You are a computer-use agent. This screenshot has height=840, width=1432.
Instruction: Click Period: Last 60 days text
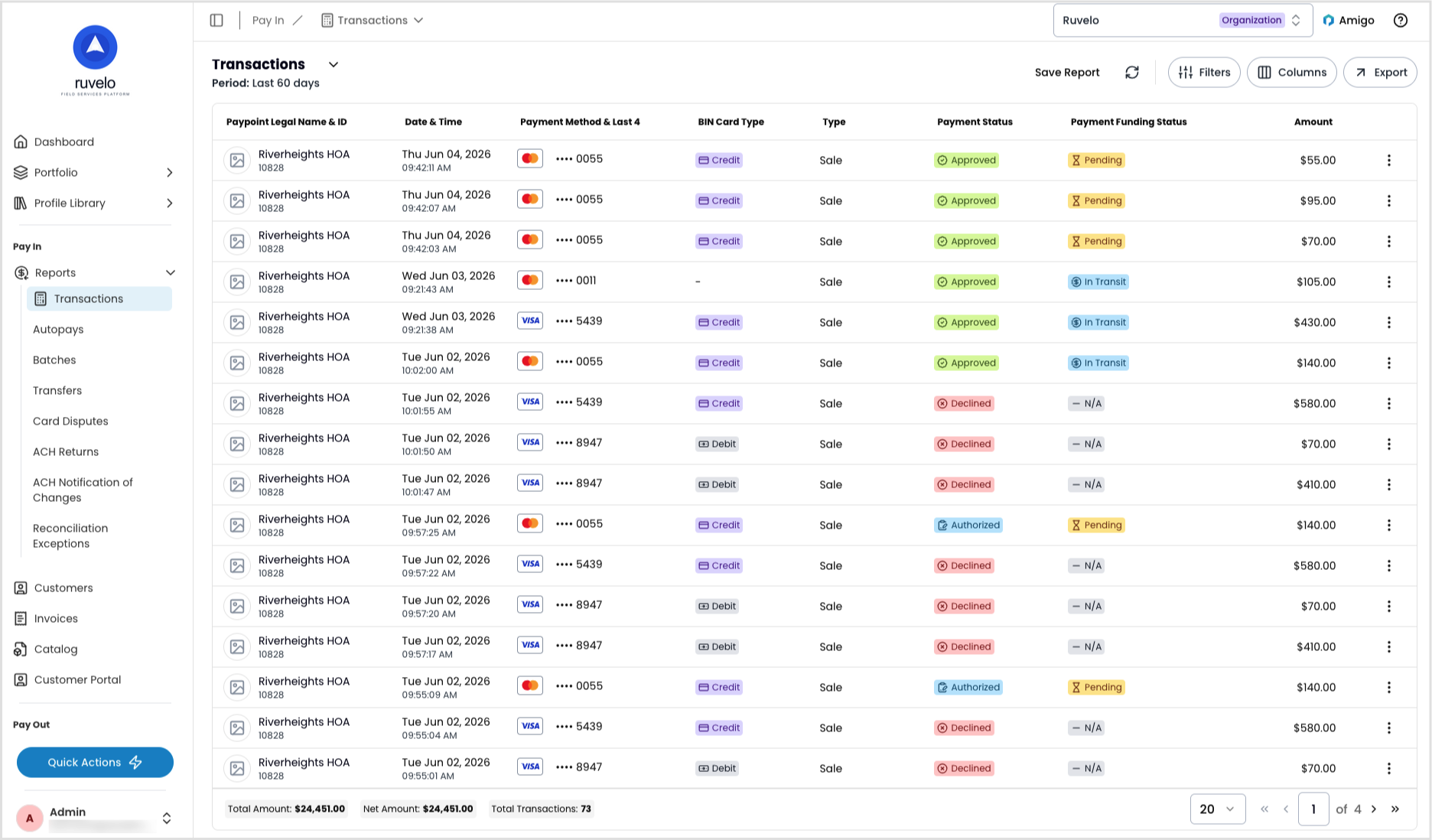(x=265, y=83)
